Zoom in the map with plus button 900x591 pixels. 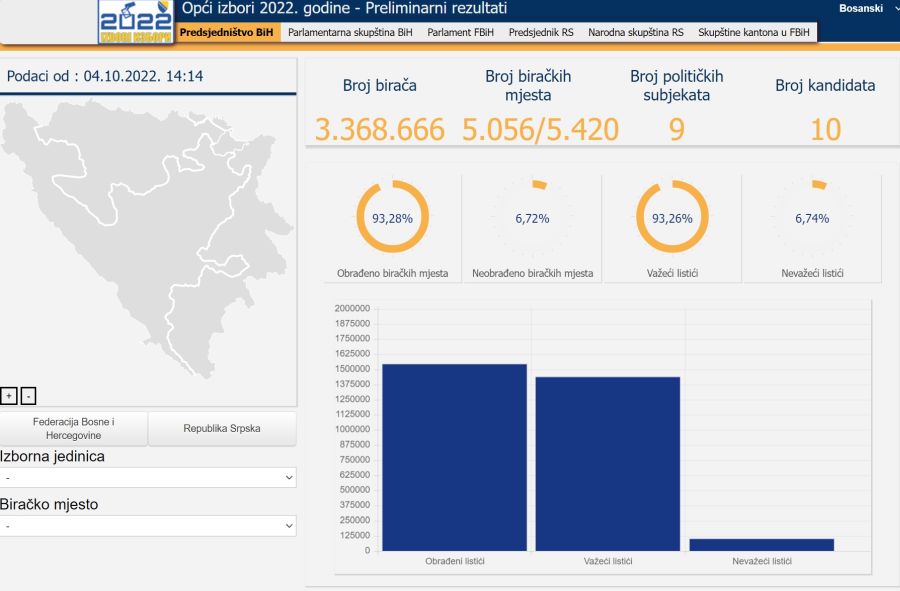coord(9,395)
